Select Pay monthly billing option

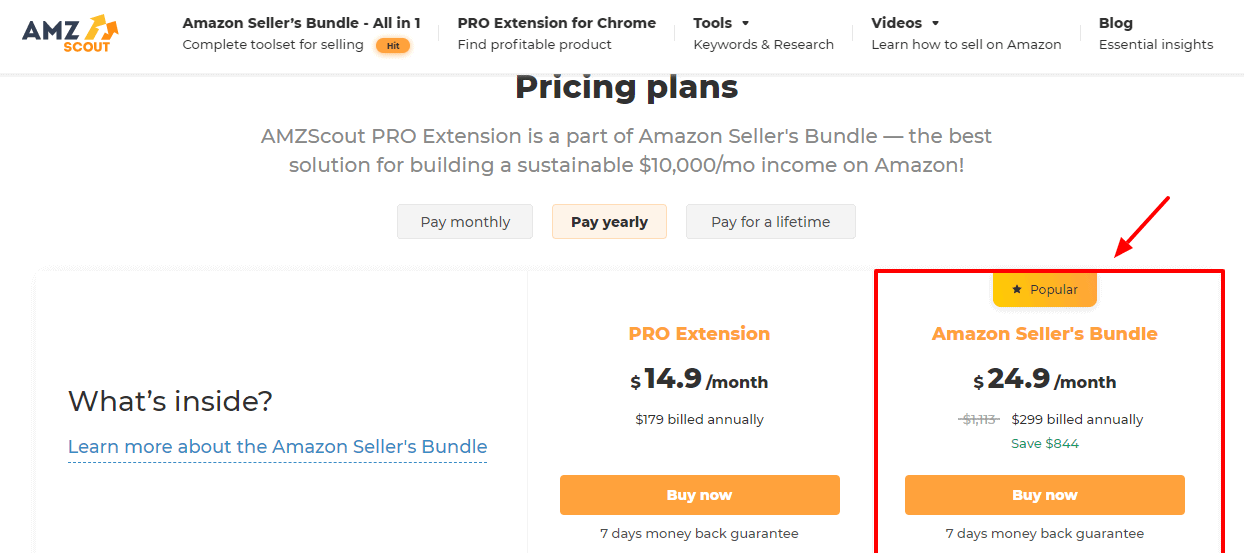tap(465, 222)
